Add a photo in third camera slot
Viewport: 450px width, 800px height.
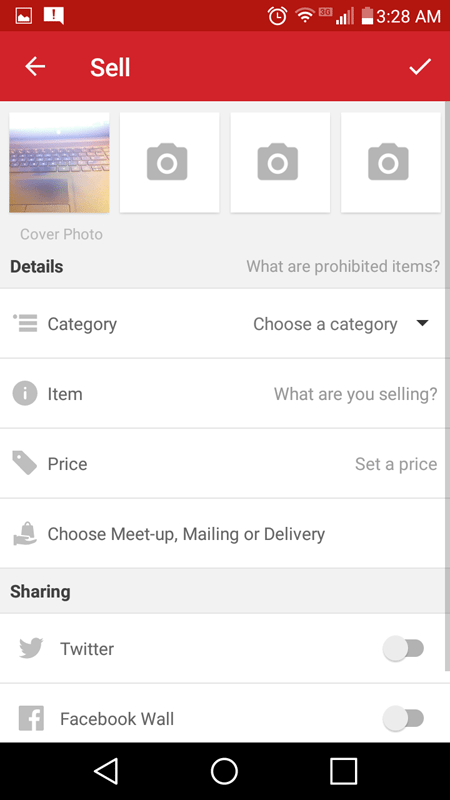(280, 162)
